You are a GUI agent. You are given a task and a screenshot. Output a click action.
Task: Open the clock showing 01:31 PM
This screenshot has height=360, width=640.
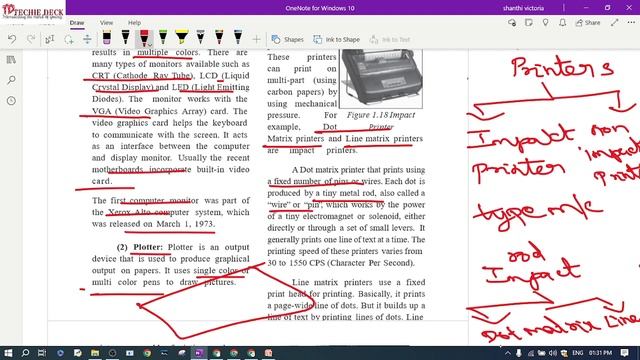tap(600, 353)
